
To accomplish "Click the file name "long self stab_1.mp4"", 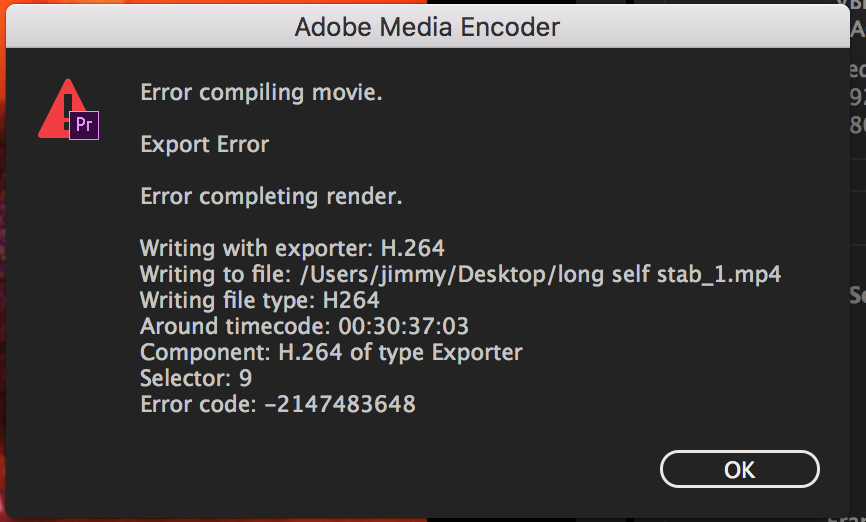I will click(669, 274).
